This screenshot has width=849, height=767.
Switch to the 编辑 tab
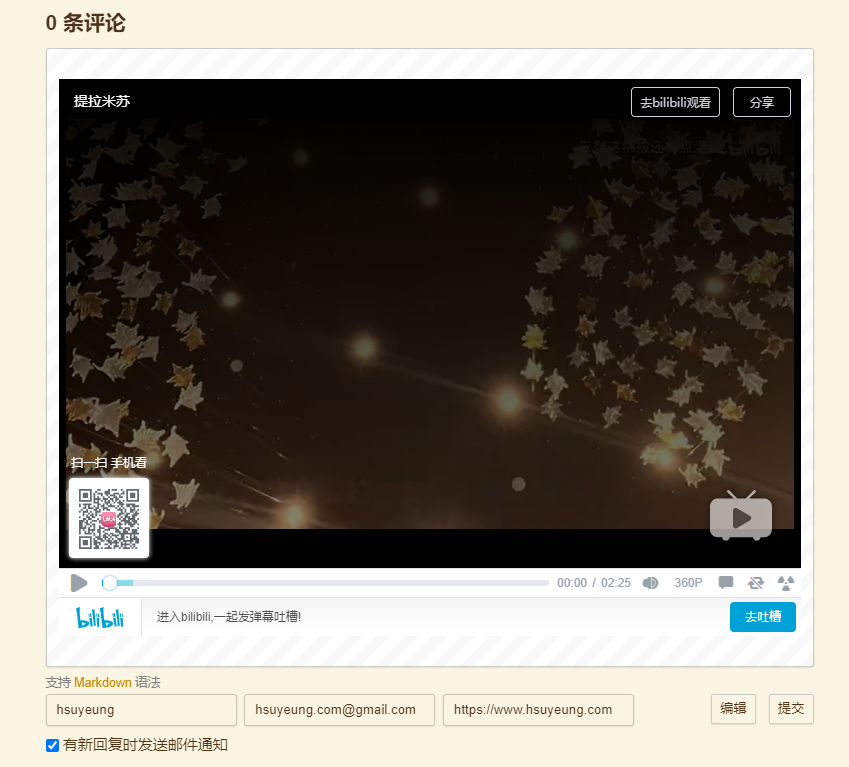[733, 709]
